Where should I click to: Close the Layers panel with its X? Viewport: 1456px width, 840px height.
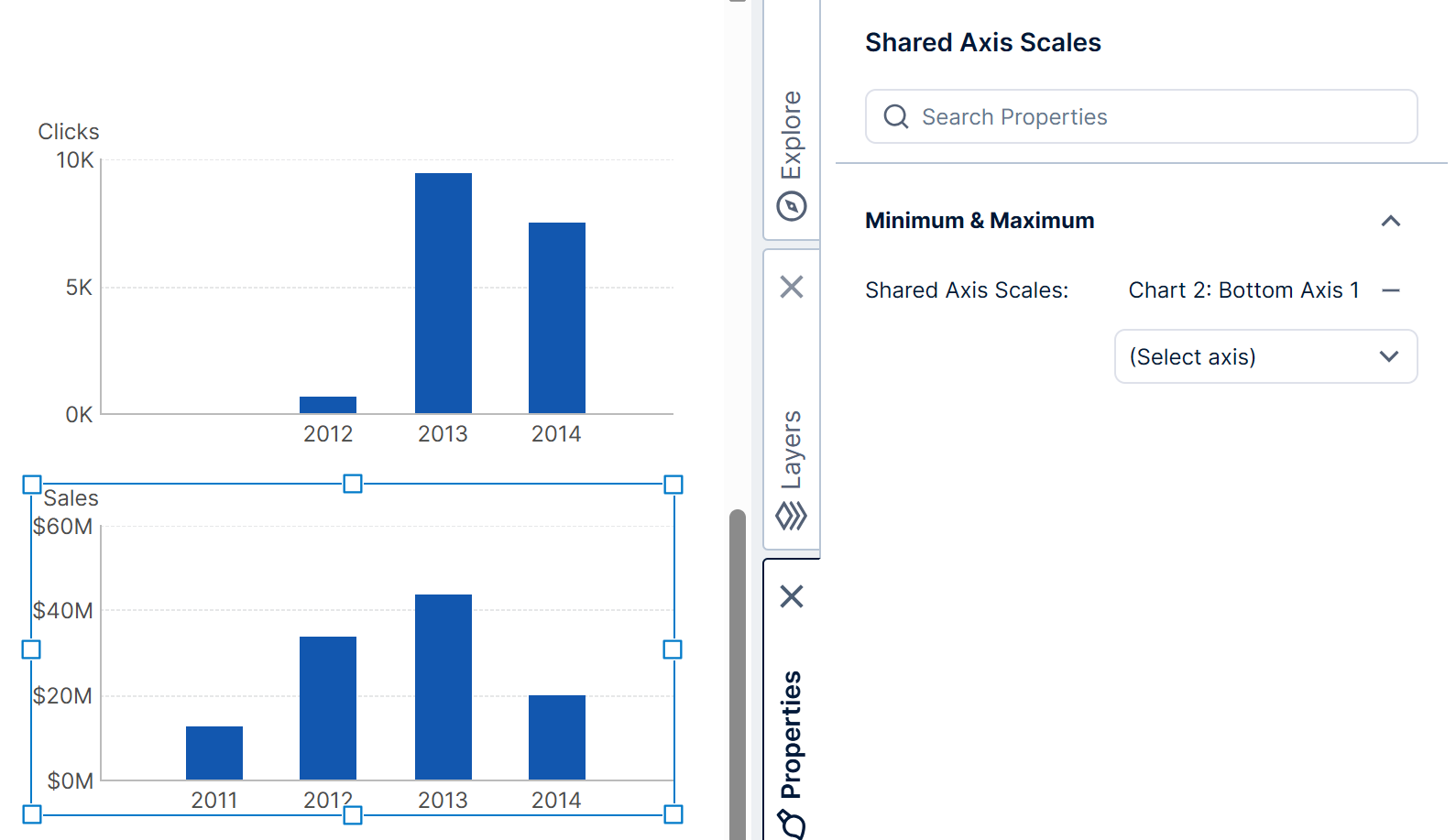tap(792, 288)
